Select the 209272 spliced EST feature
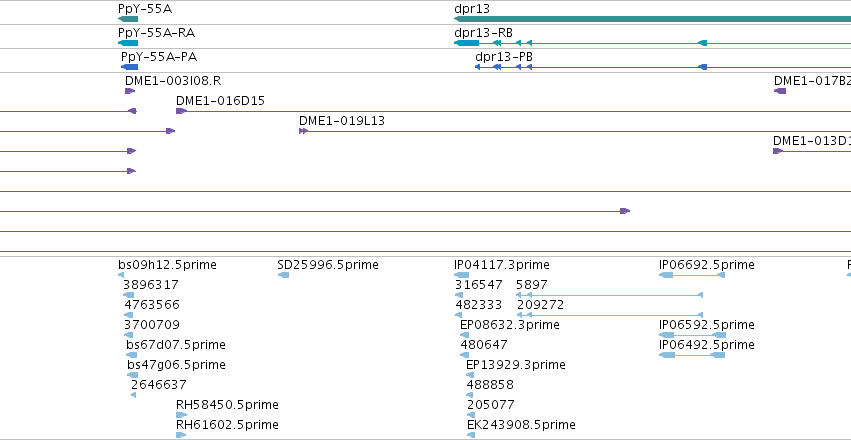 pos(609,315)
